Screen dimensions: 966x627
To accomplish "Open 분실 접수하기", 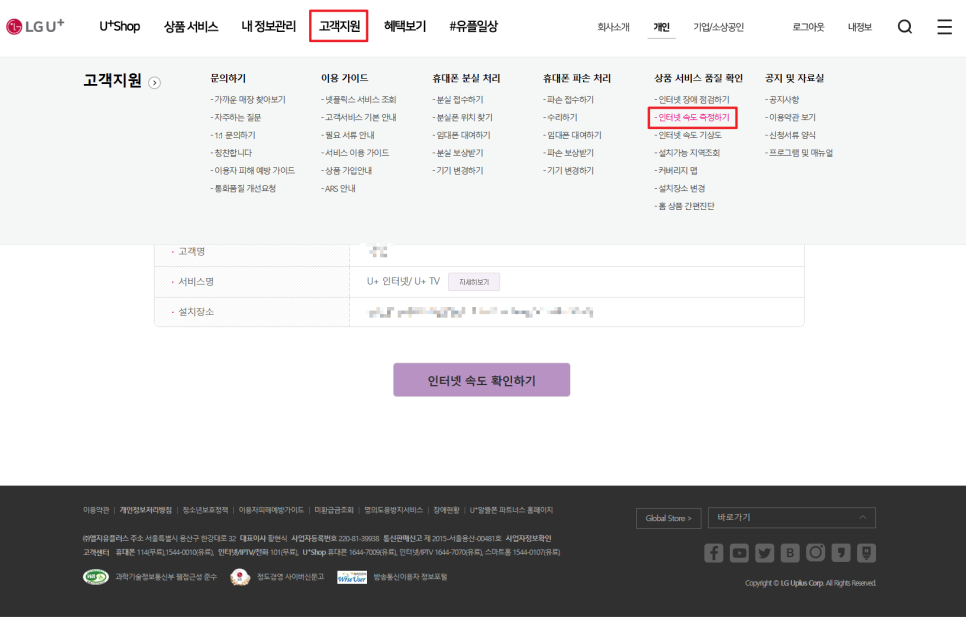I will point(458,100).
